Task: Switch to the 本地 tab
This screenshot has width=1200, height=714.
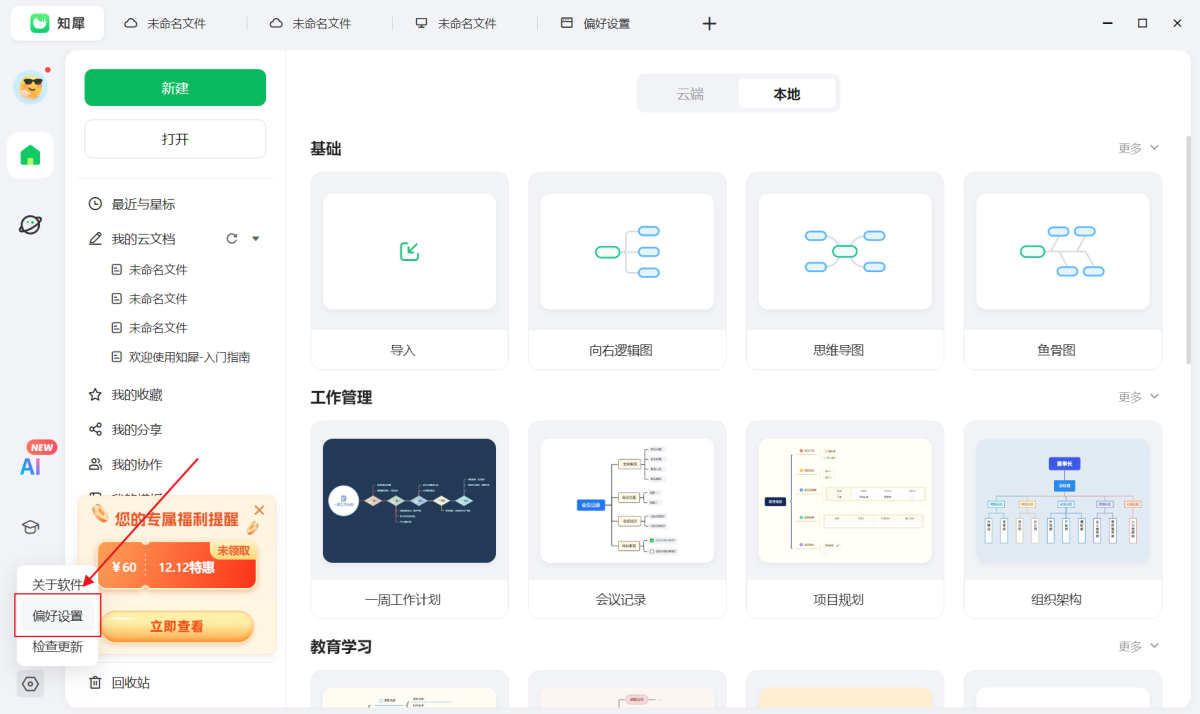Action: pos(787,94)
